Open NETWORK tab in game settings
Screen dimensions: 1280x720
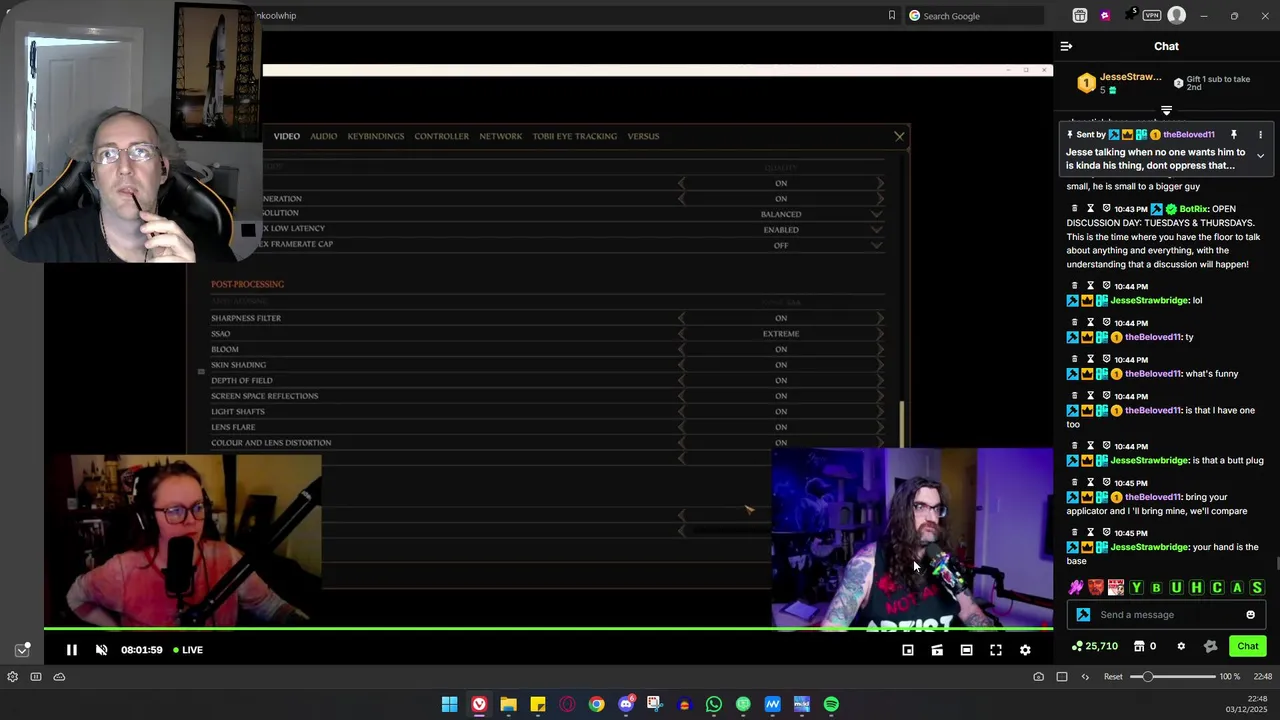pyautogui.click(x=500, y=136)
